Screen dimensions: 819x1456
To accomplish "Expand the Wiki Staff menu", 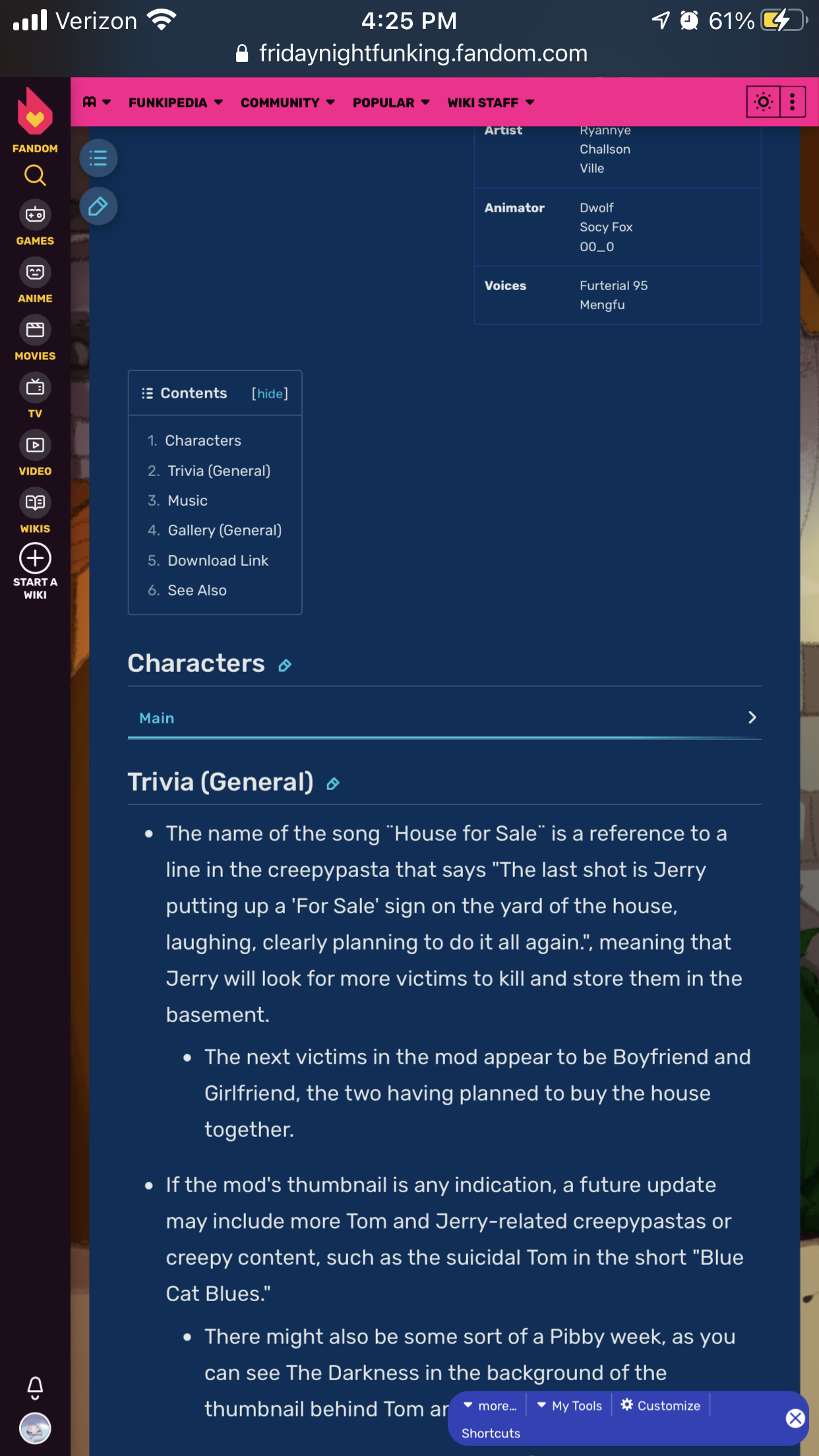I will pos(491,102).
